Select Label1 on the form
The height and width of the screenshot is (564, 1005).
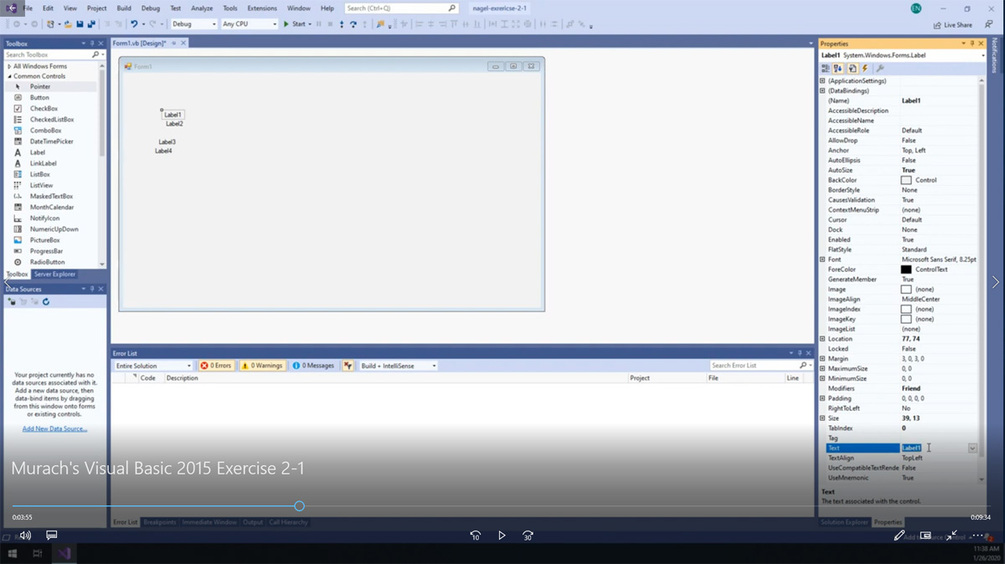172,115
